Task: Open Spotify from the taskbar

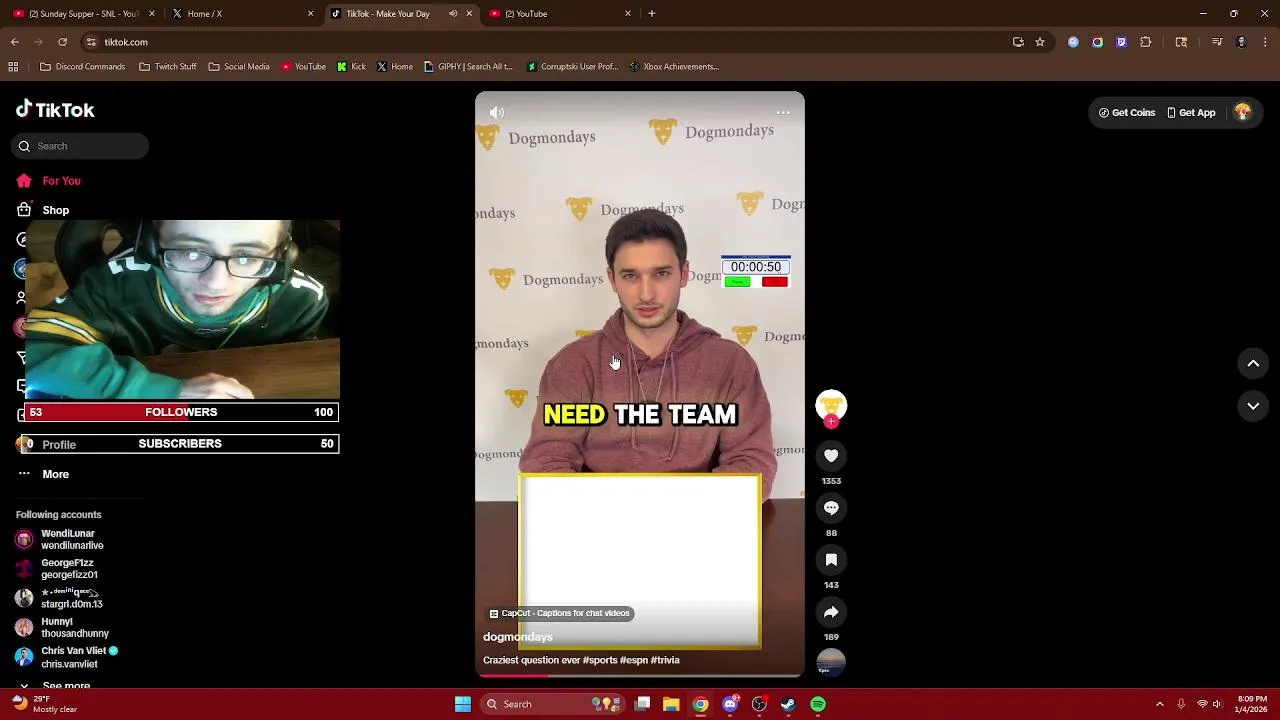Action: tap(818, 704)
